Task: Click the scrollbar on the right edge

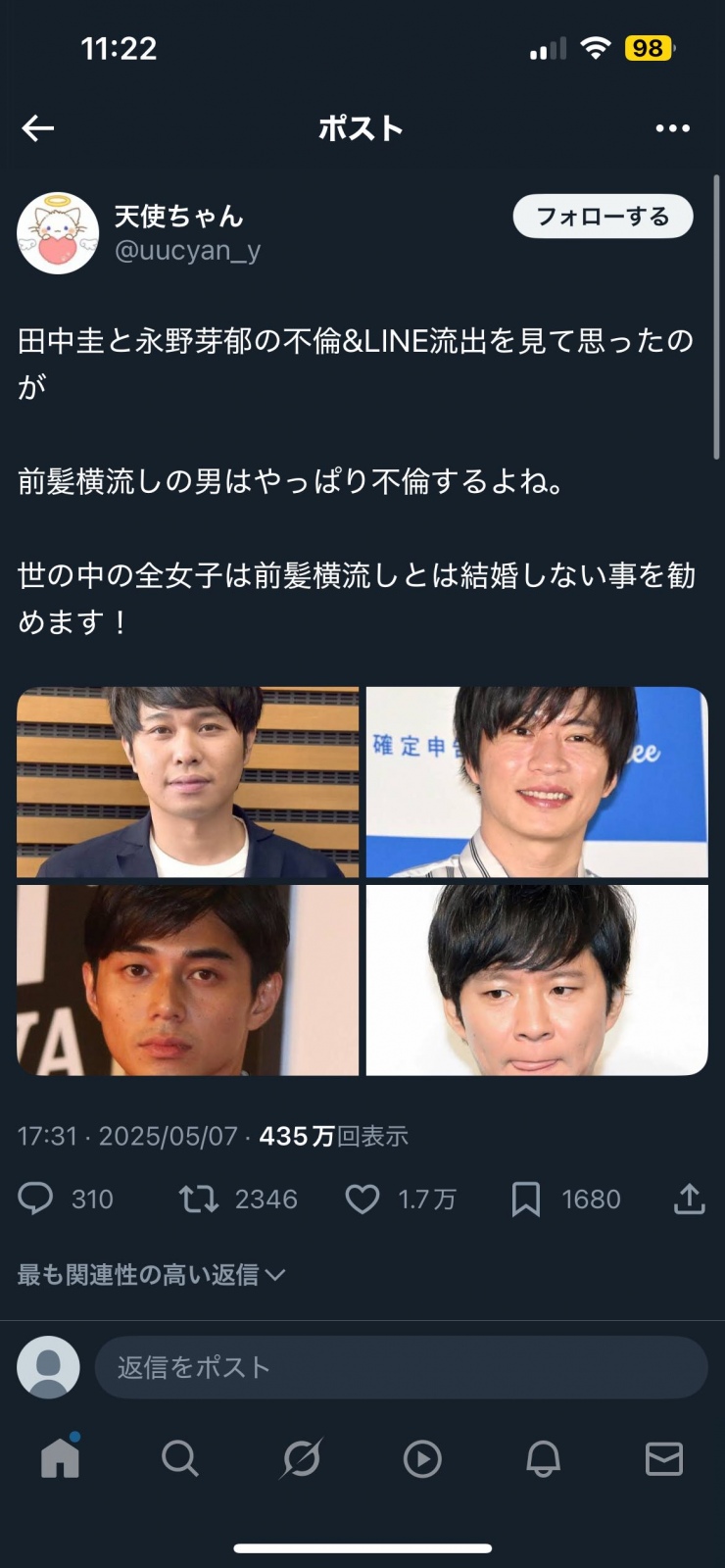Action: pos(716,317)
